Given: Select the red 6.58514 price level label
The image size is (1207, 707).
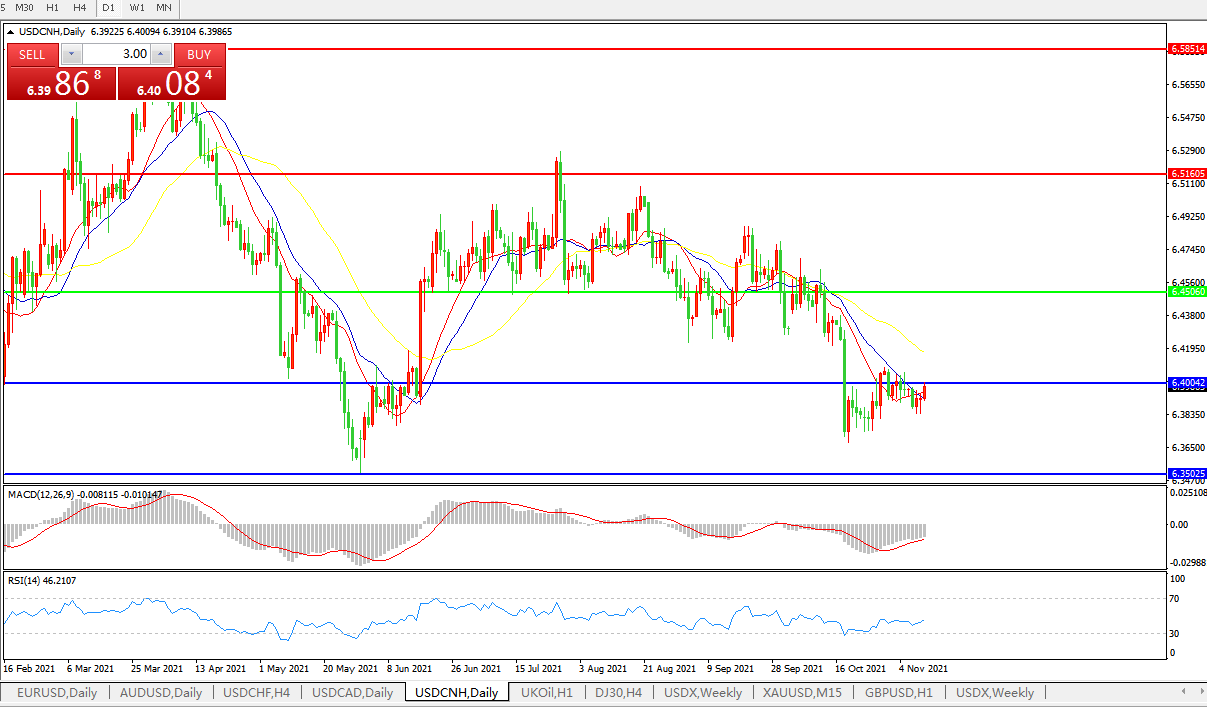Looking at the screenshot, I should tap(1187, 48).
